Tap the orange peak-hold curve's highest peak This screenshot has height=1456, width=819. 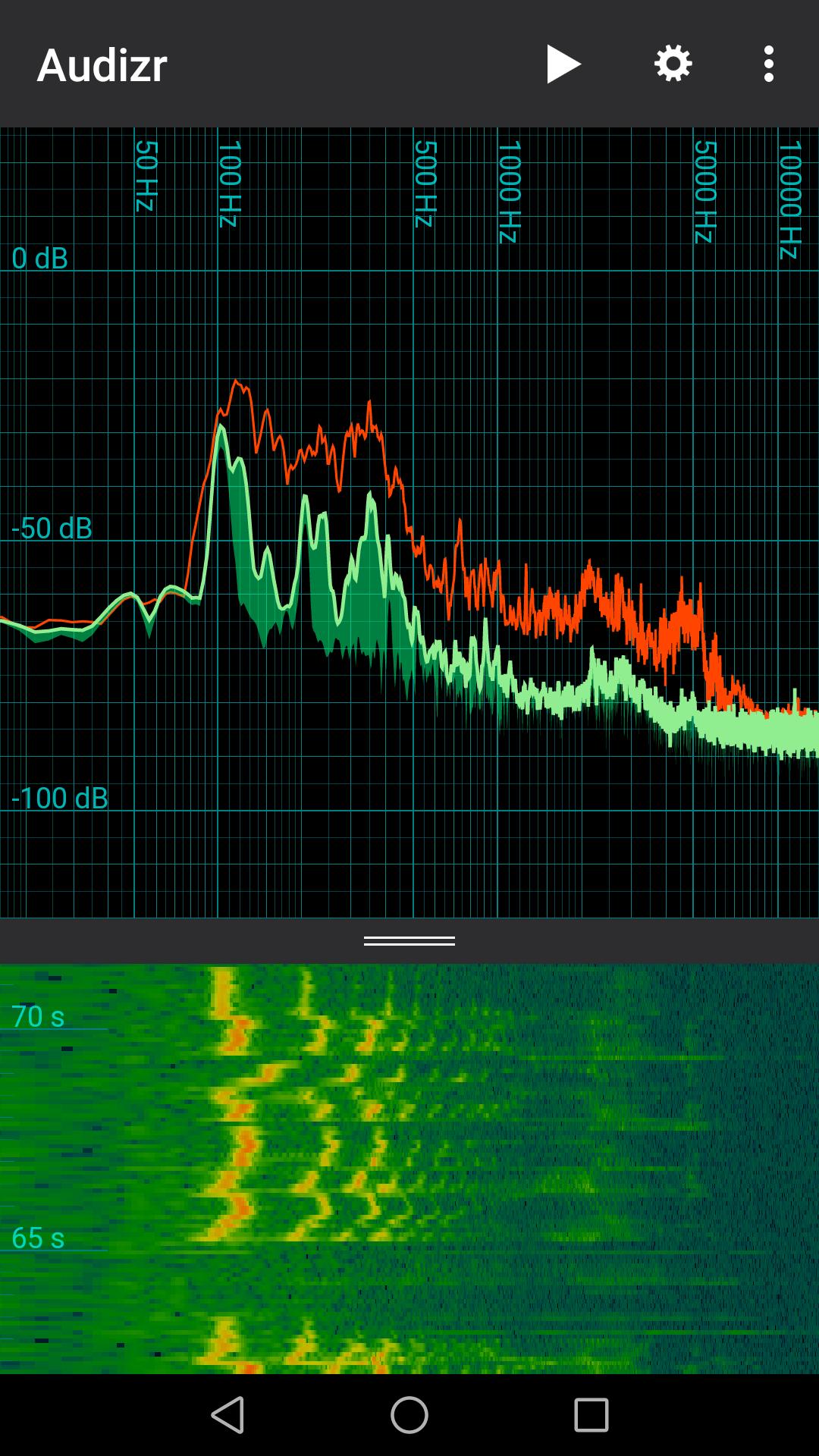tap(237, 381)
